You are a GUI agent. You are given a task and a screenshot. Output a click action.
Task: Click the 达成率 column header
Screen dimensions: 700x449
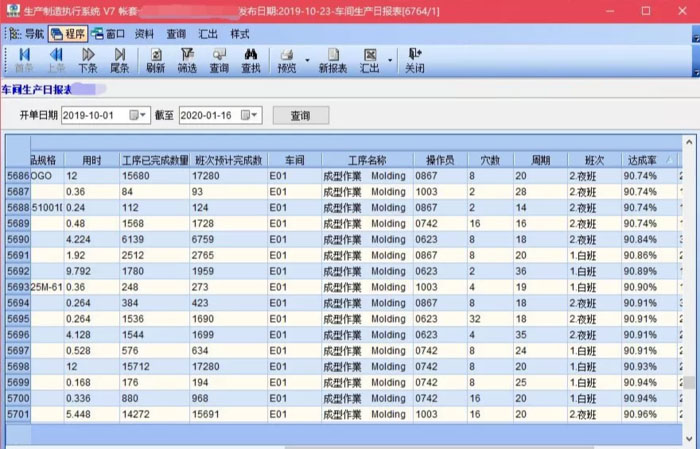coord(641,160)
